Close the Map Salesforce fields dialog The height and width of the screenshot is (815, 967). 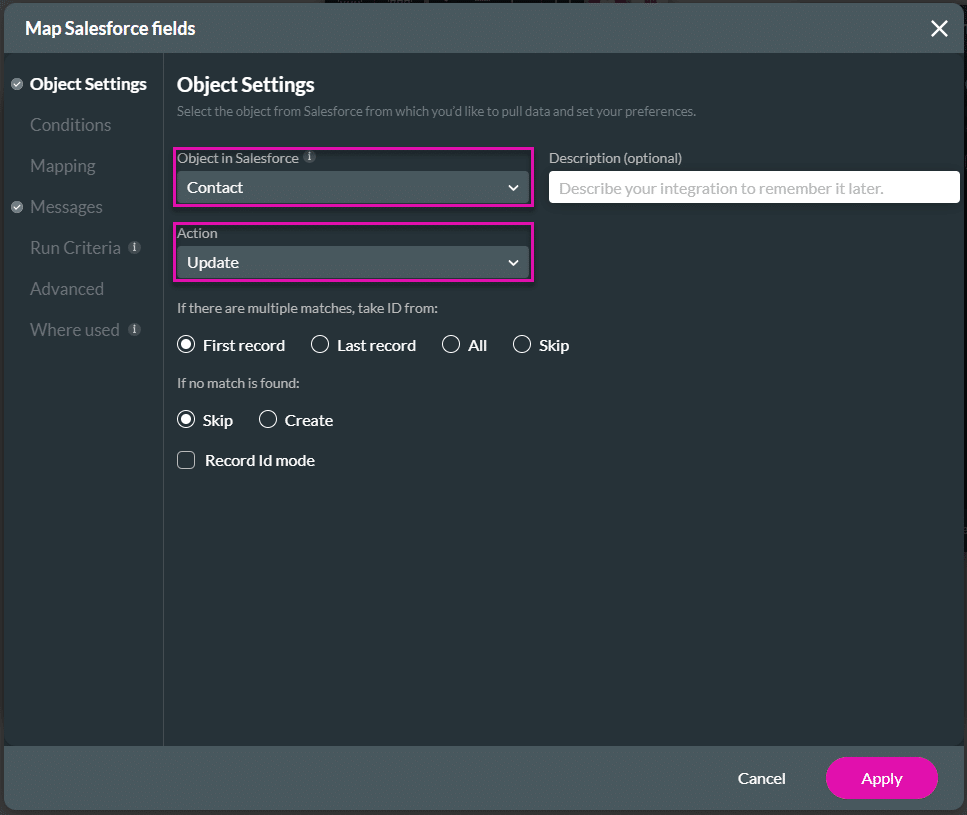click(938, 28)
